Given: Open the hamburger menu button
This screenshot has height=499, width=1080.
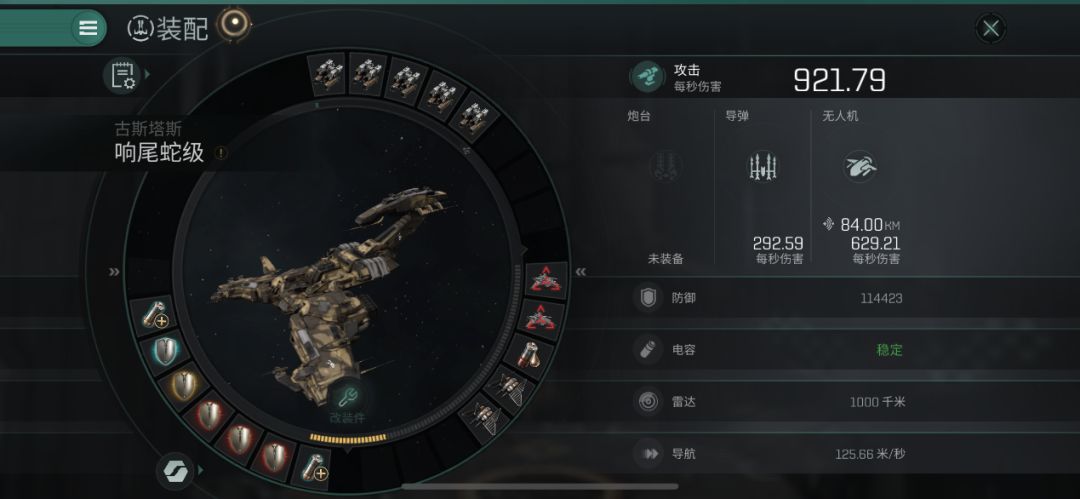Looking at the screenshot, I should point(88,28).
